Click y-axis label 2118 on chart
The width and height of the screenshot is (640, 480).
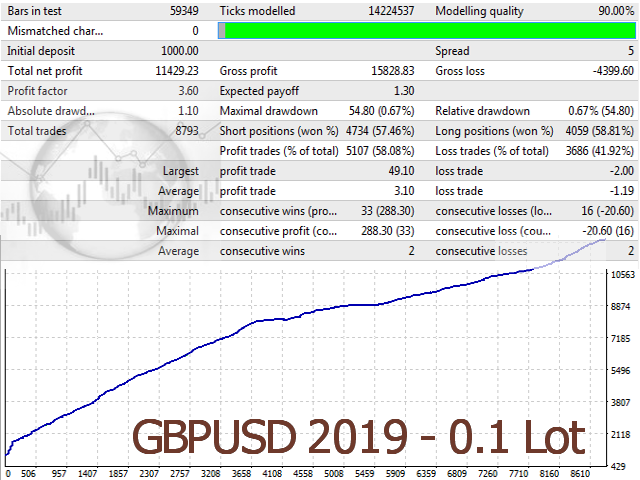tap(620, 435)
